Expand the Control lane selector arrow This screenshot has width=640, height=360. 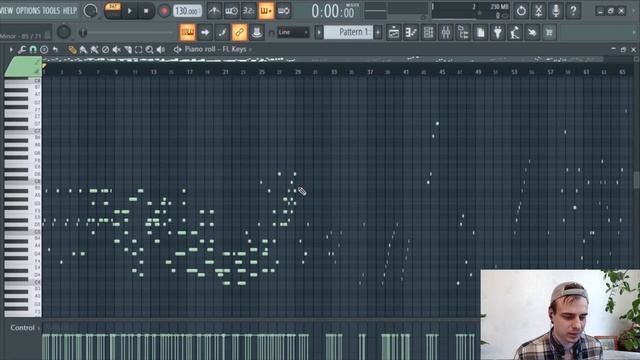pyautogui.click(x=39, y=328)
